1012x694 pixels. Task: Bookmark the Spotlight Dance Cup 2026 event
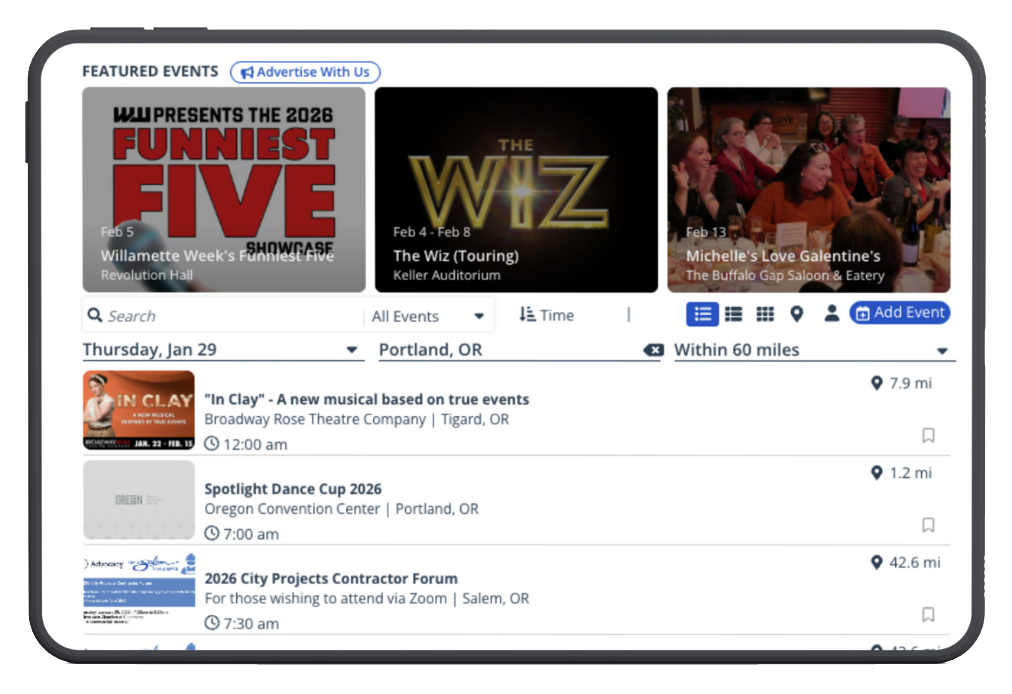pos(928,525)
